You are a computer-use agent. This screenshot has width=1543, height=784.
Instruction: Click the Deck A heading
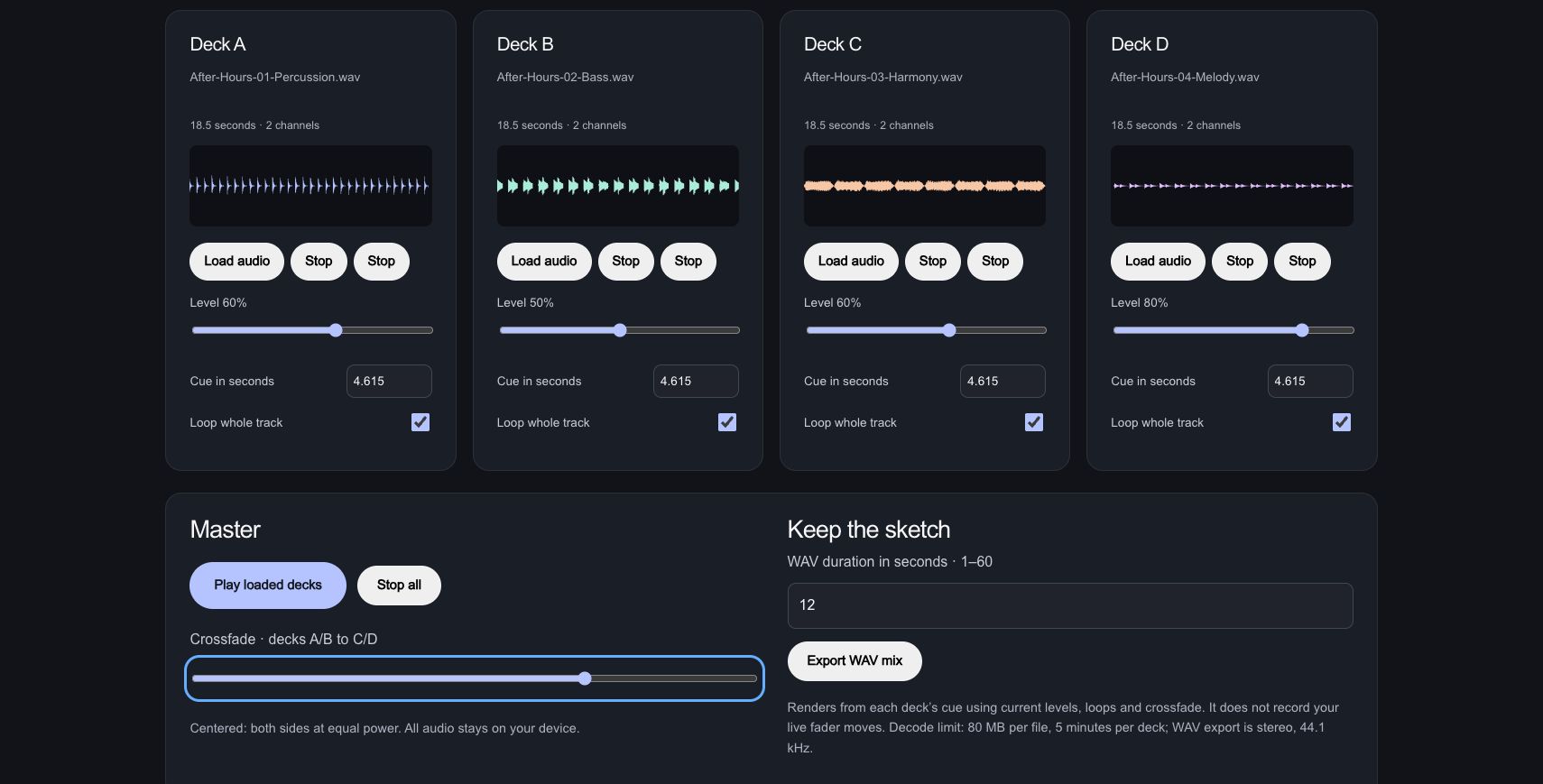pos(217,44)
